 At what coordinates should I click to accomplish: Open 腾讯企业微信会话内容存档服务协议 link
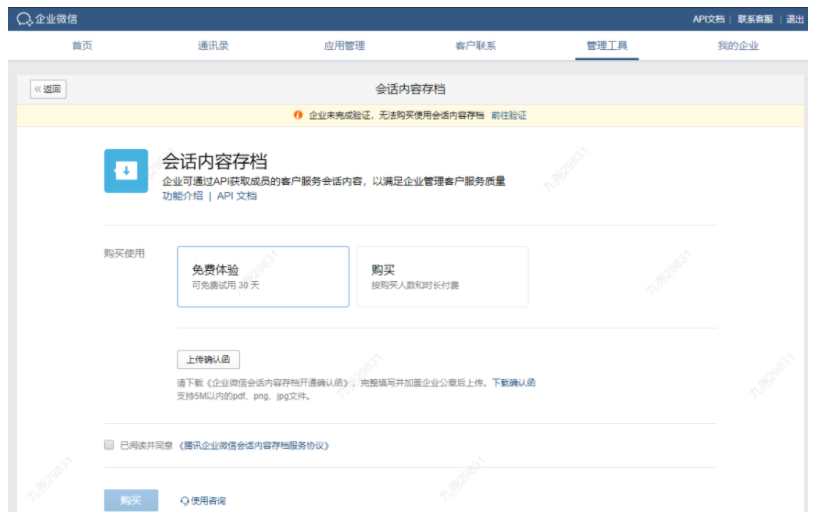(254, 446)
